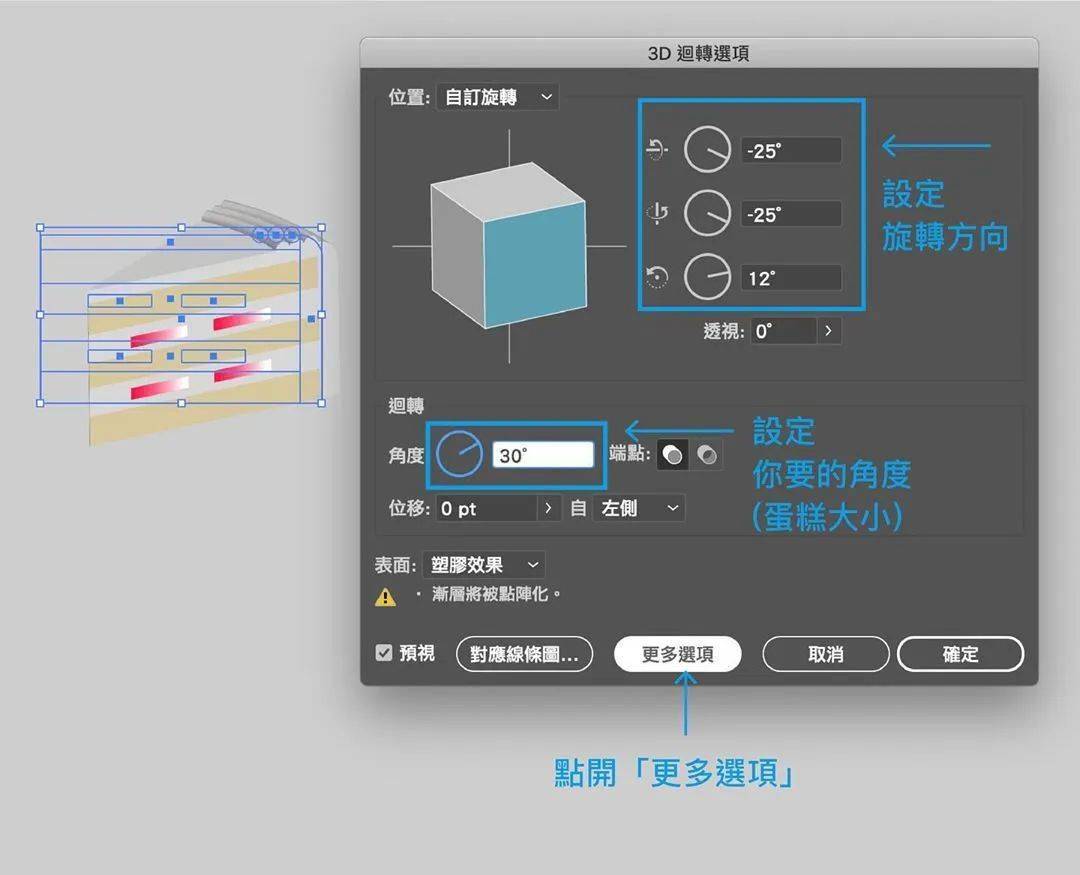Click the X-axis rotation angle dial
The width and height of the screenshot is (1080, 875).
click(x=708, y=150)
